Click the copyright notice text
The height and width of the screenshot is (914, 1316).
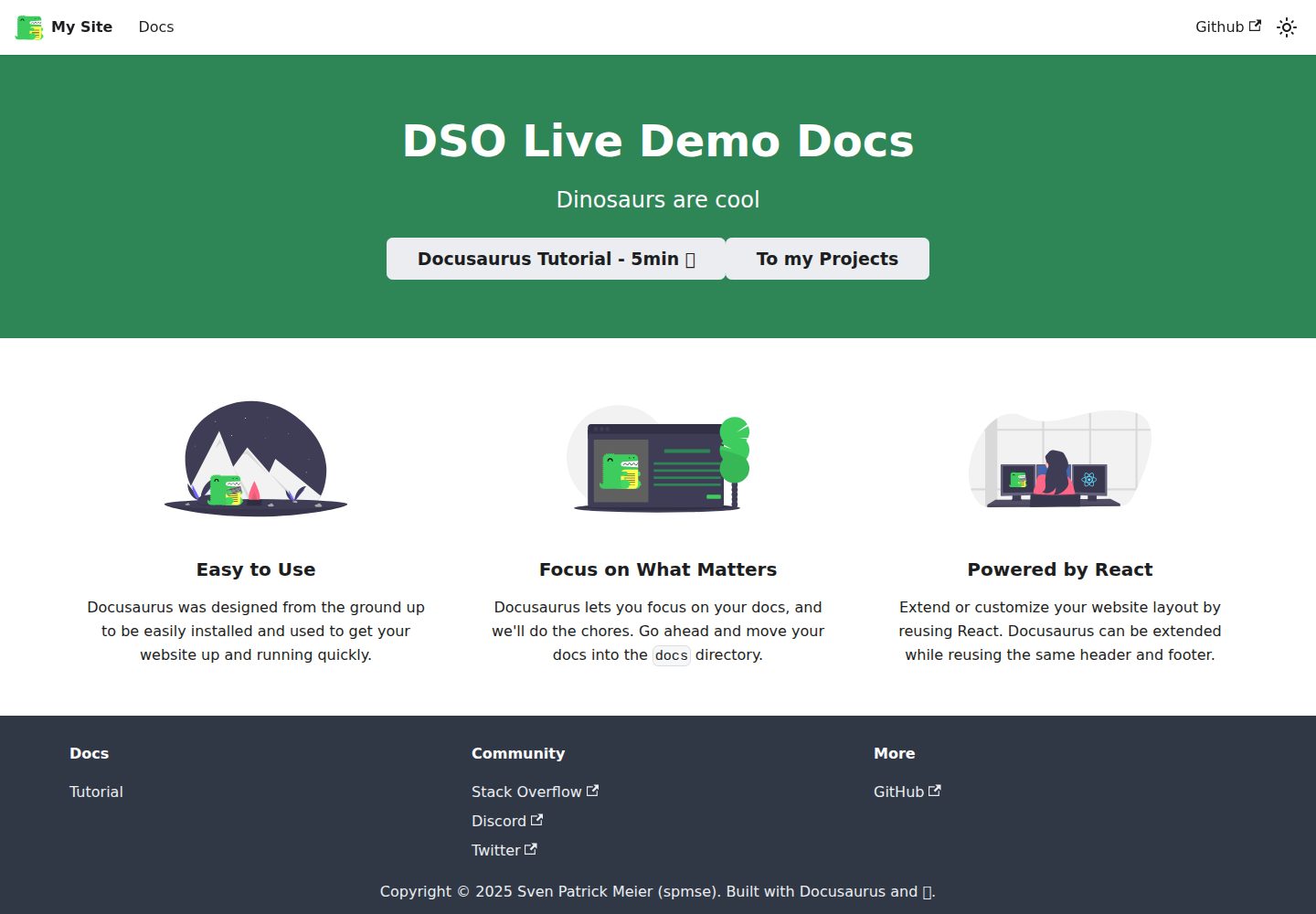coord(658,891)
